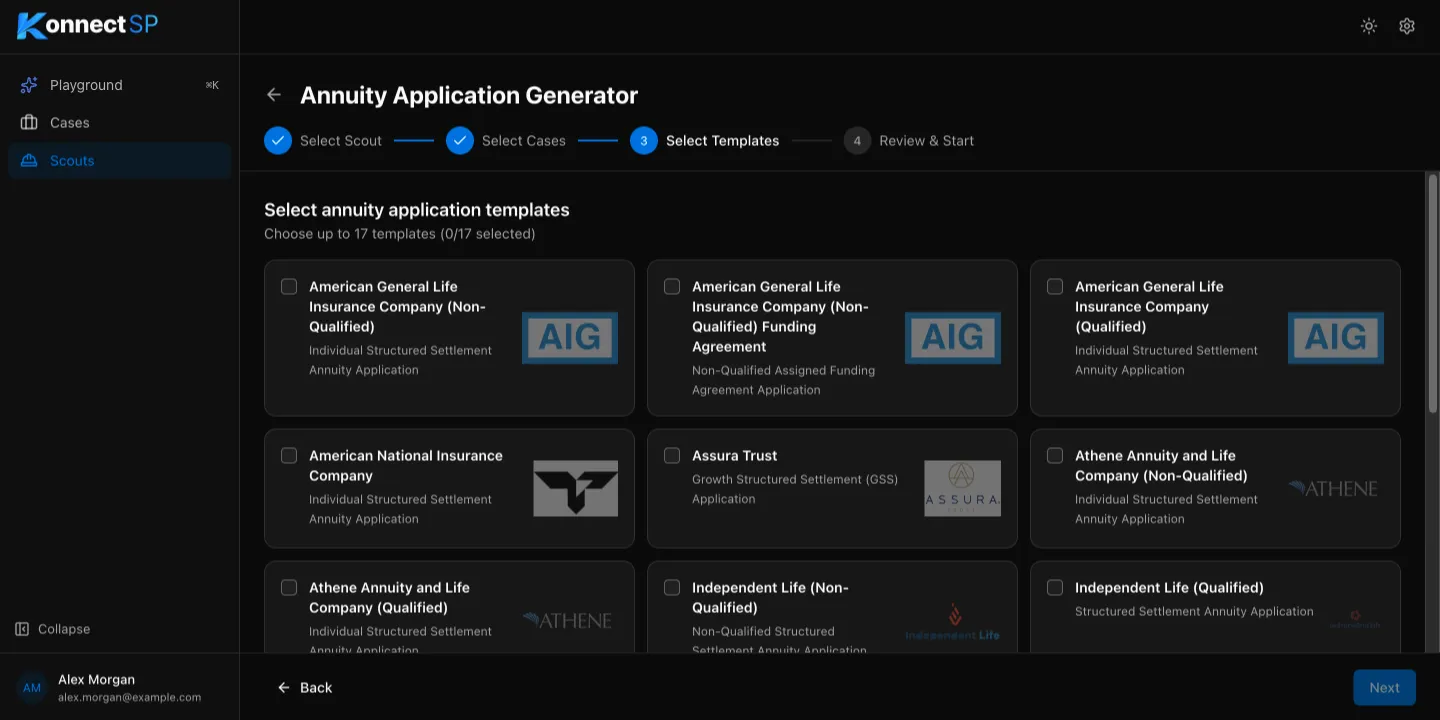Click alex.morgan@example.com email text

click(x=130, y=697)
